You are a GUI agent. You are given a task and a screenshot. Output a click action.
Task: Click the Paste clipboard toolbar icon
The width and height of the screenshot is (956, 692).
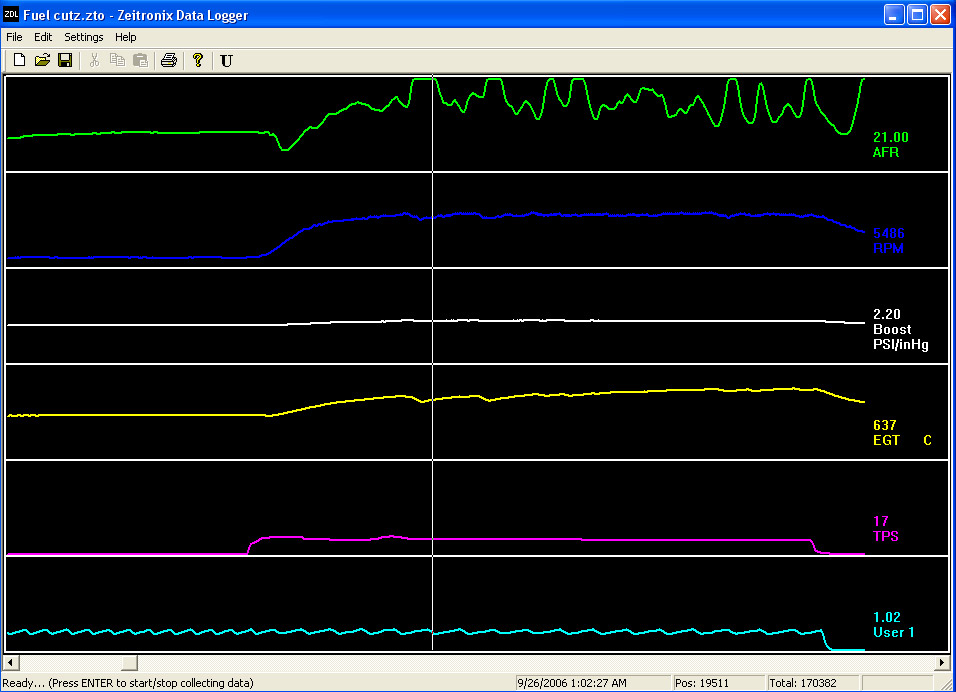click(140, 61)
